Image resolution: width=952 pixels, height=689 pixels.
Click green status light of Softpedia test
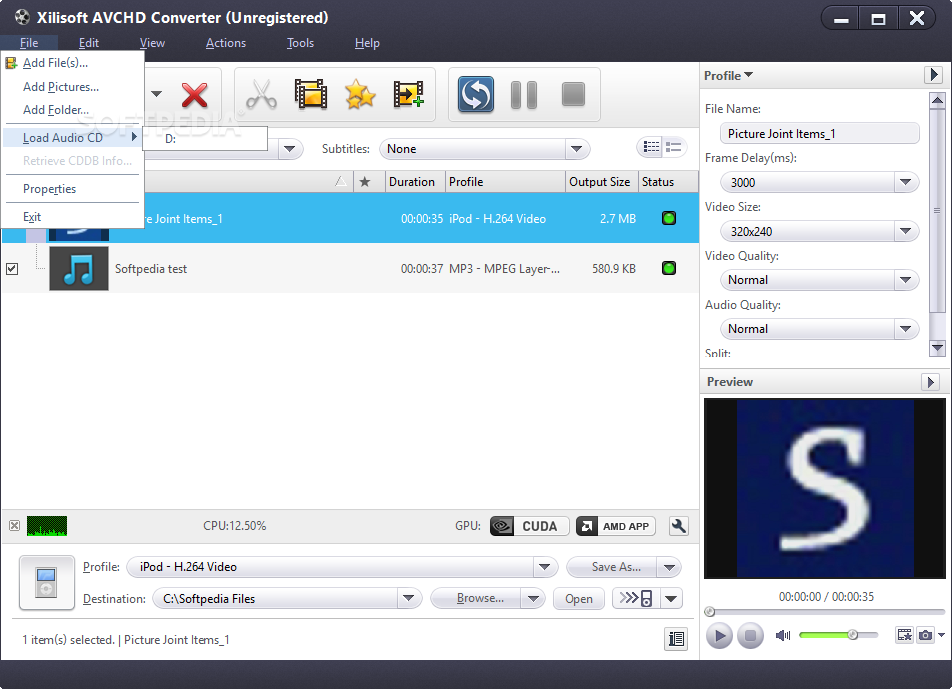(668, 268)
